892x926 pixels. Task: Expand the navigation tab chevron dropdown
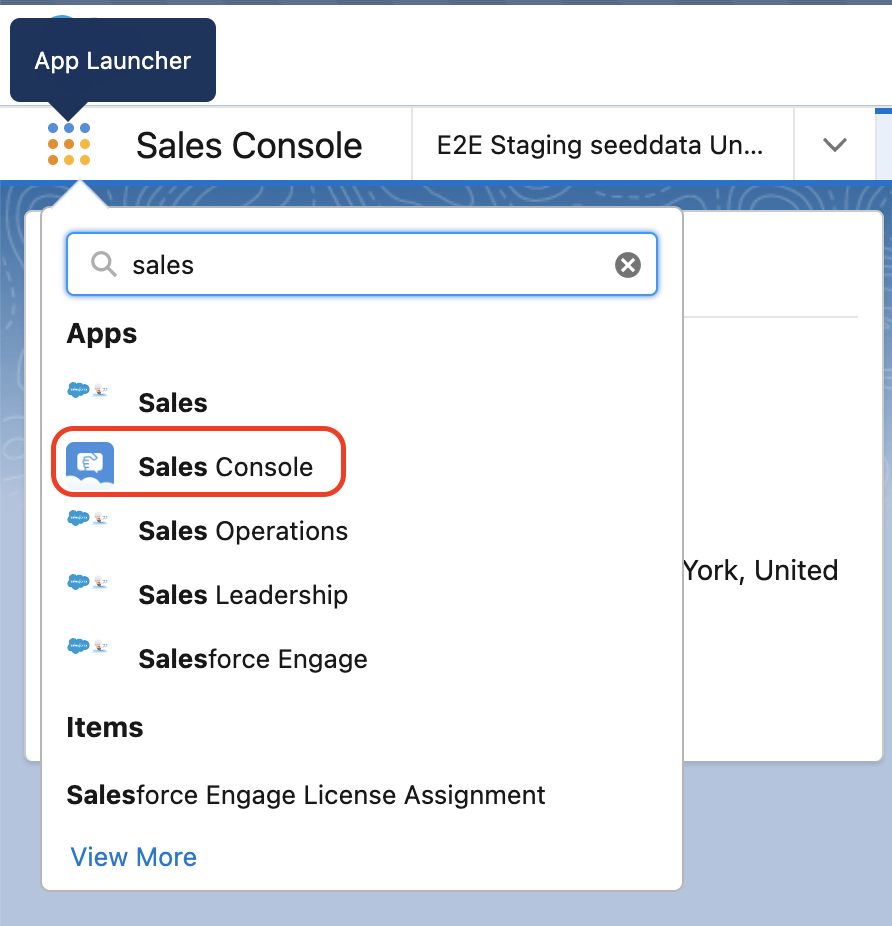[x=834, y=145]
